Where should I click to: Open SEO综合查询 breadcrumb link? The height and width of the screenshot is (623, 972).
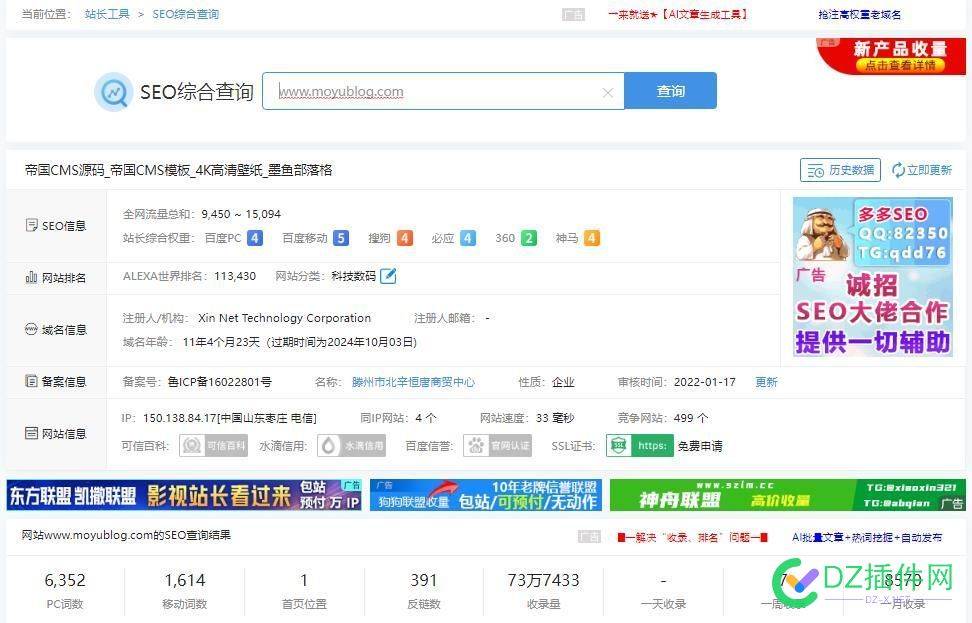pos(185,14)
